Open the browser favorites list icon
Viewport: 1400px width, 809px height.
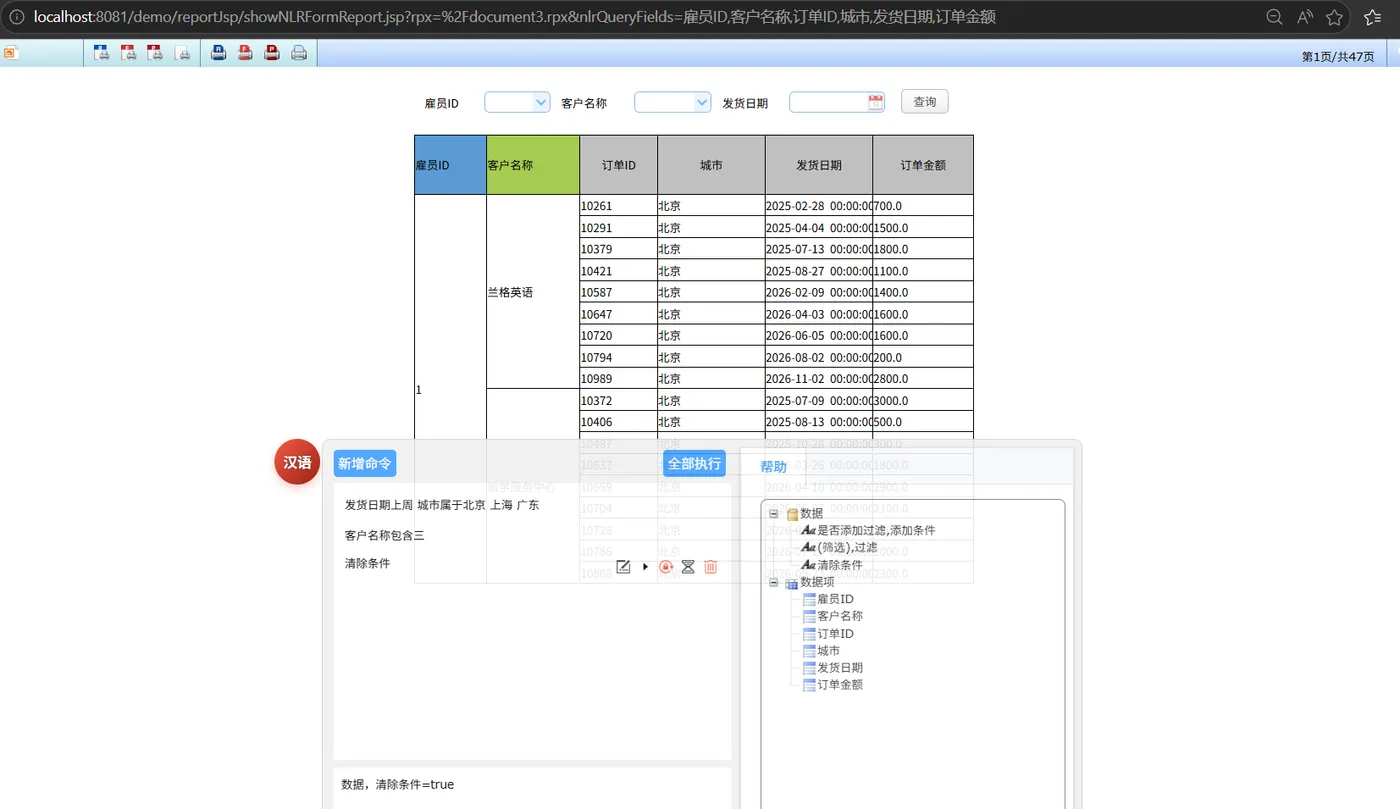pyautogui.click(x=1373, y=17)
